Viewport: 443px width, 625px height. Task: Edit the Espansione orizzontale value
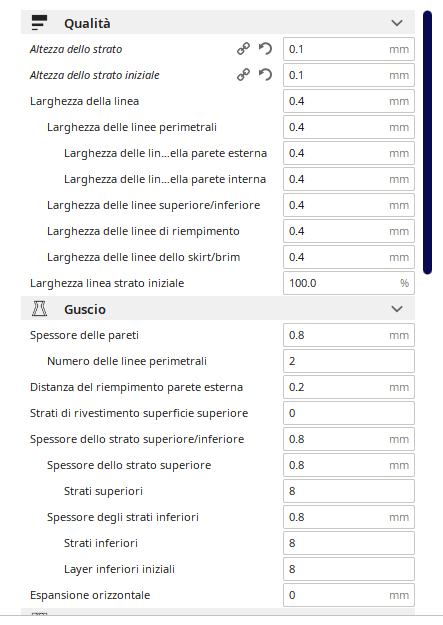coord(349,595)
